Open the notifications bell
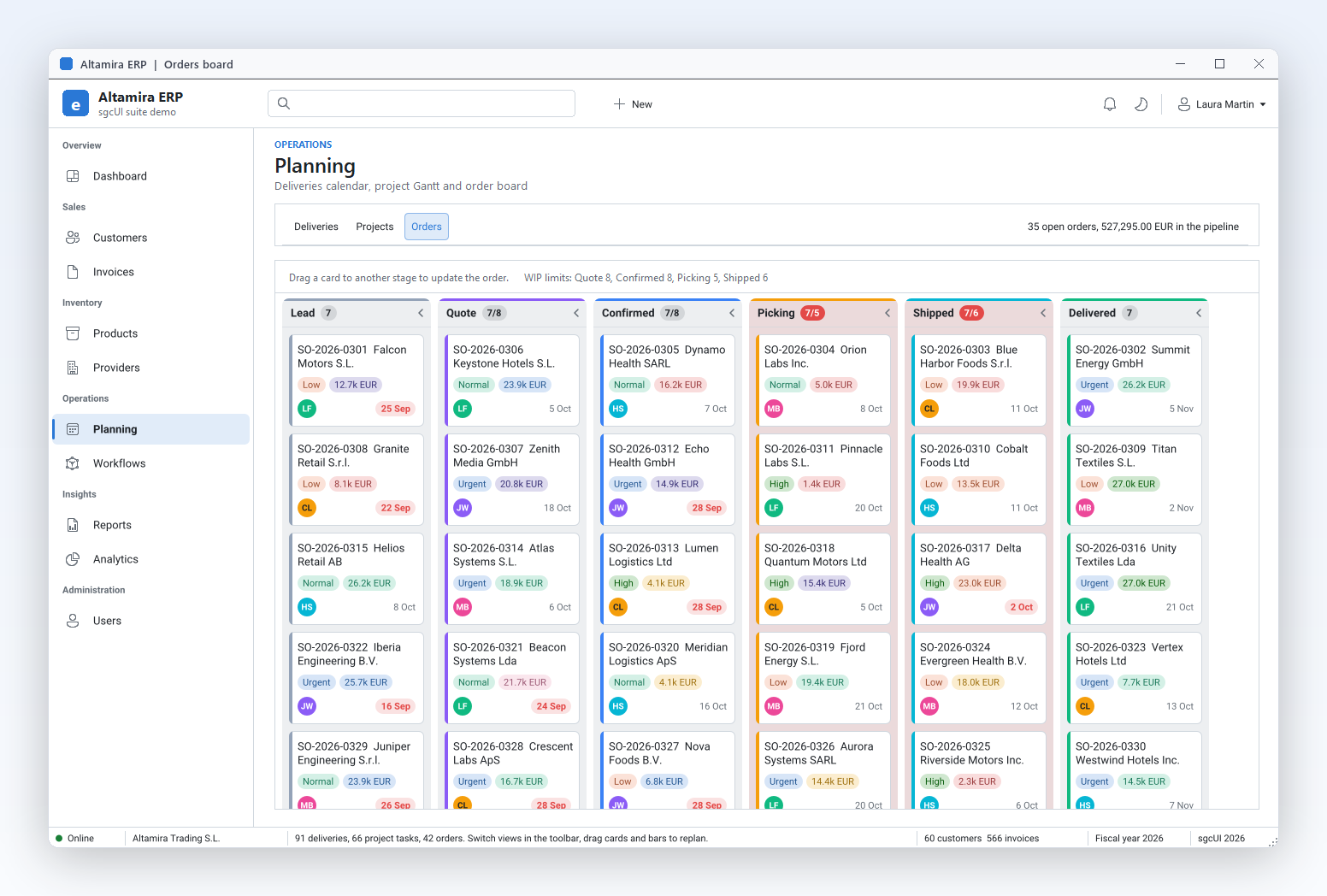1327x896 pixels. (1110, 104)
